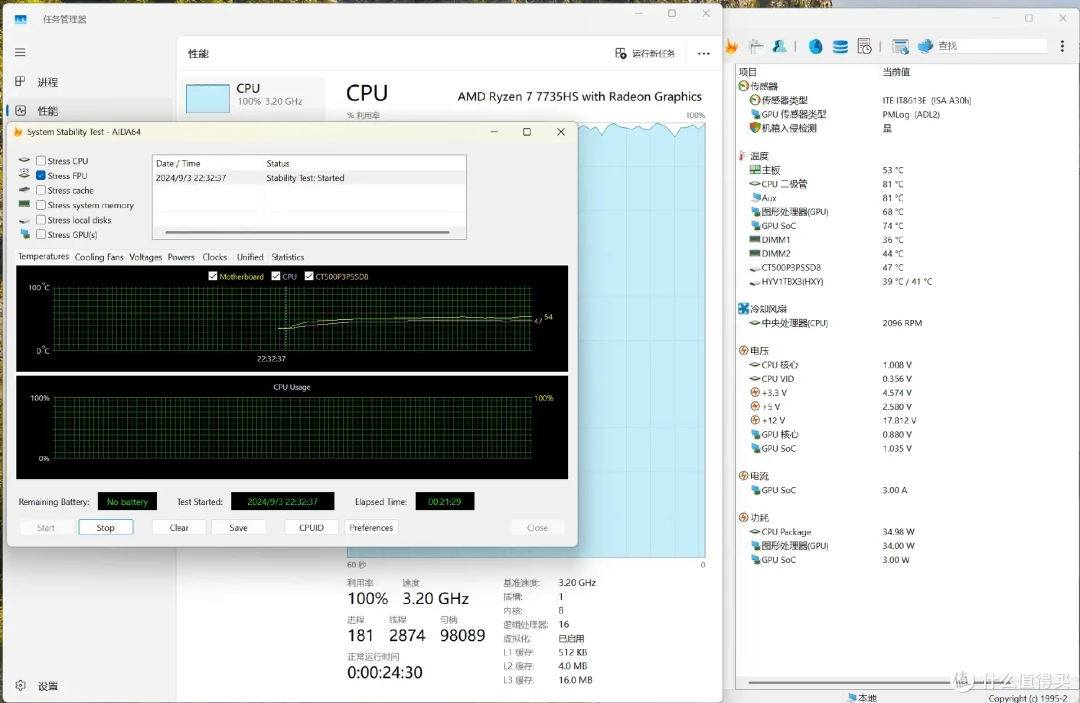Open AIDA64 vertical three-dot menu

coord(1062,46)
